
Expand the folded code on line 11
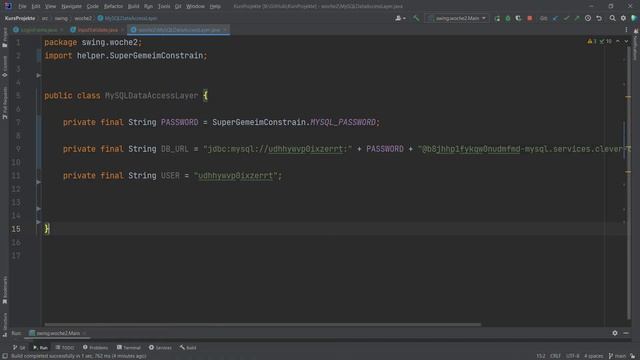pyautogui.click(x=38, y=182)
